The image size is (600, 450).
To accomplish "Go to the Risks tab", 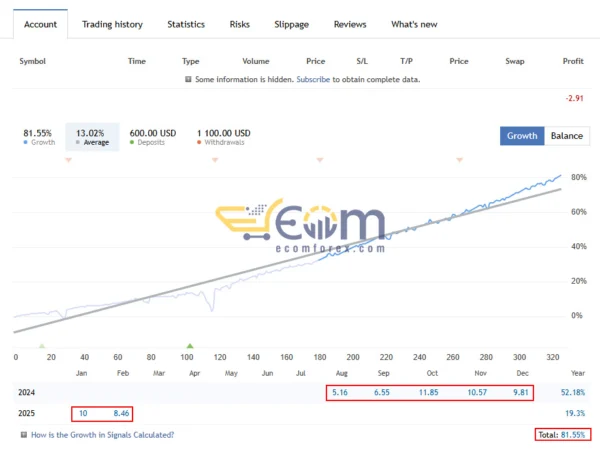I will click(x=240, y=24).
